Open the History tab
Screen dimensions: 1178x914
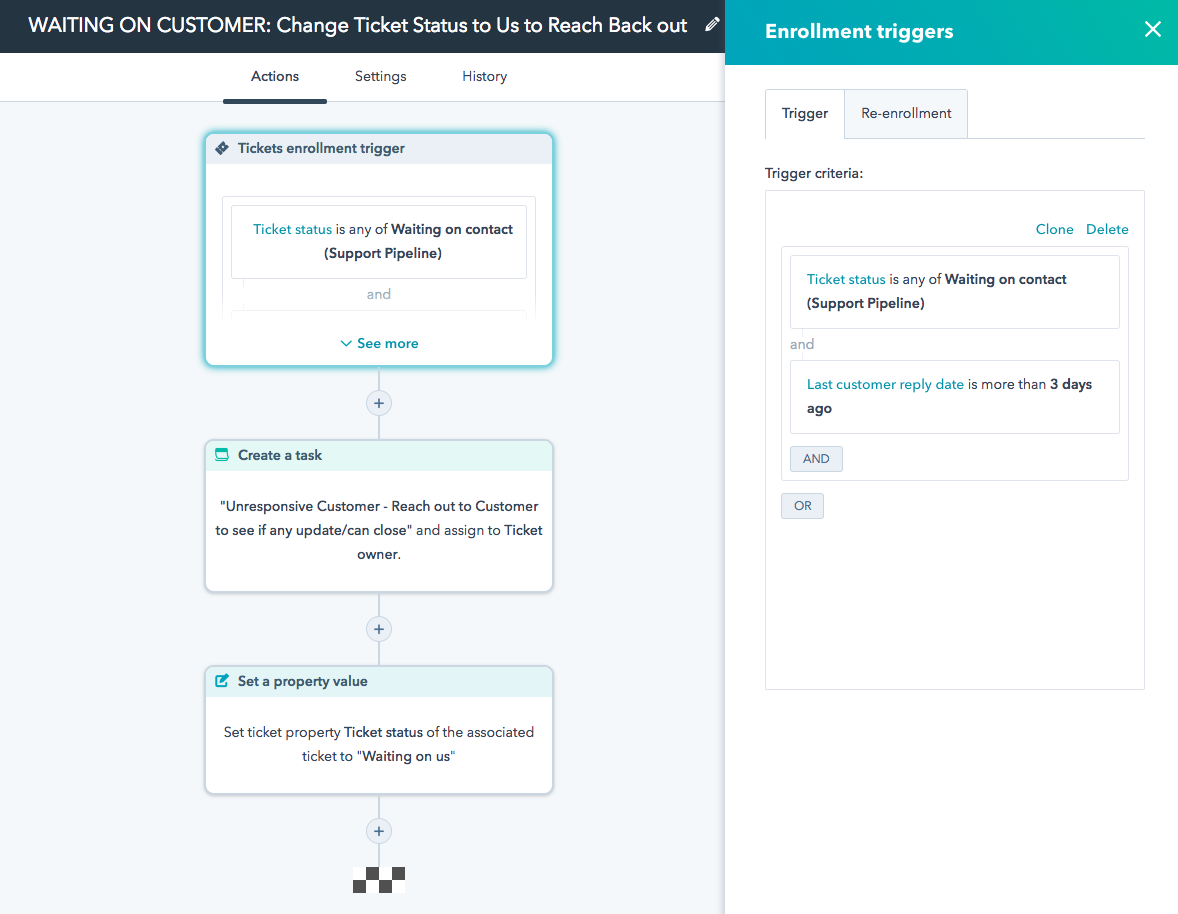484,77
